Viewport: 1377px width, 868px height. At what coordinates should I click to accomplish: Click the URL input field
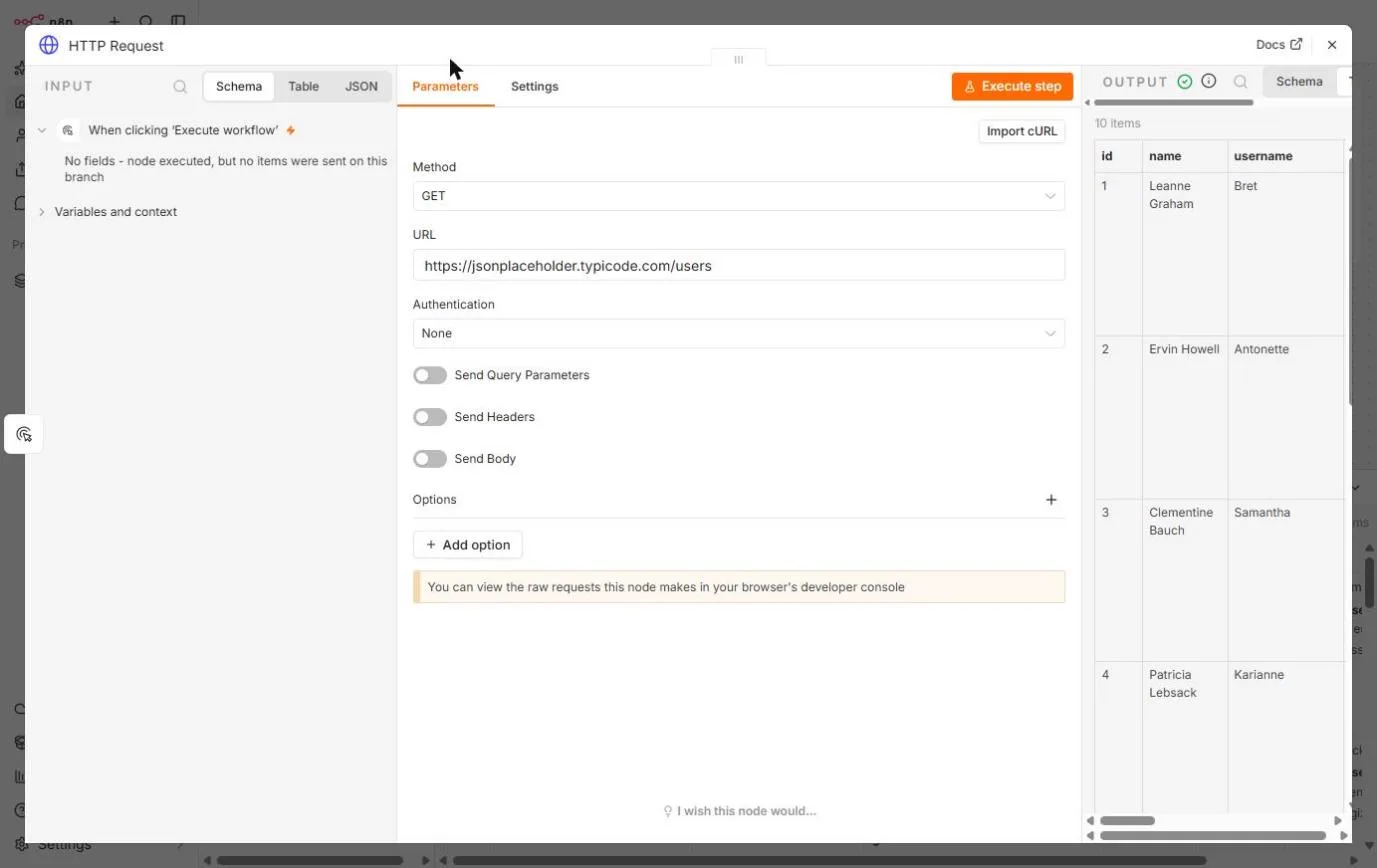739,265
